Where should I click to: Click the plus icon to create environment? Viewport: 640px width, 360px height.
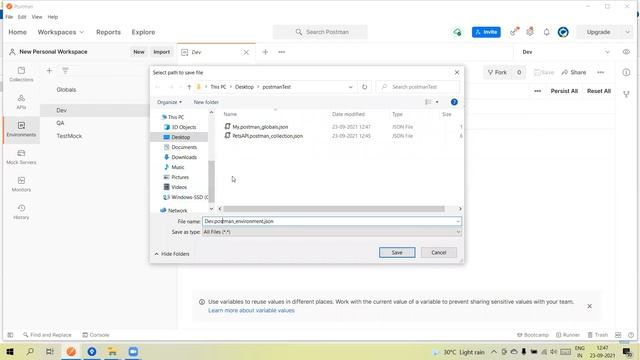click(49, 71)
